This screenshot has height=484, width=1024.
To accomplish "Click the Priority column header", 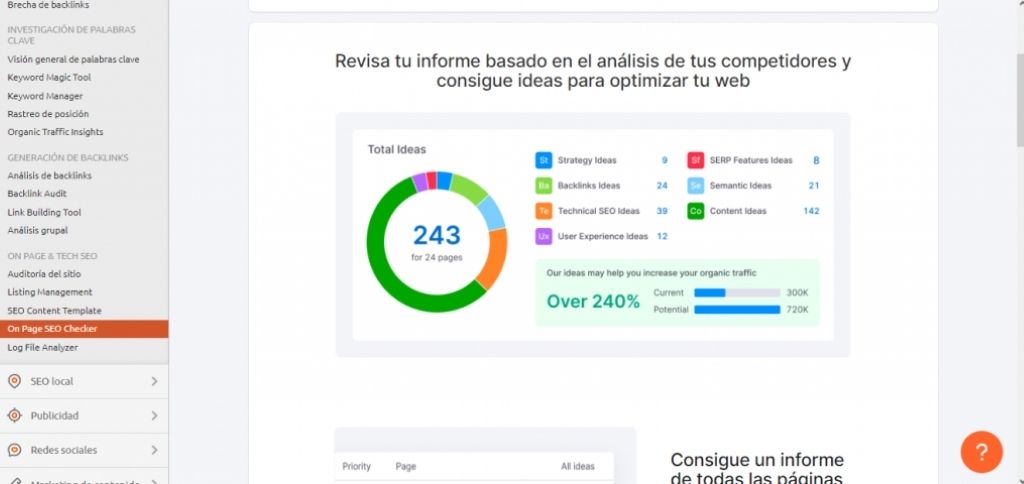I will point(357,466).
